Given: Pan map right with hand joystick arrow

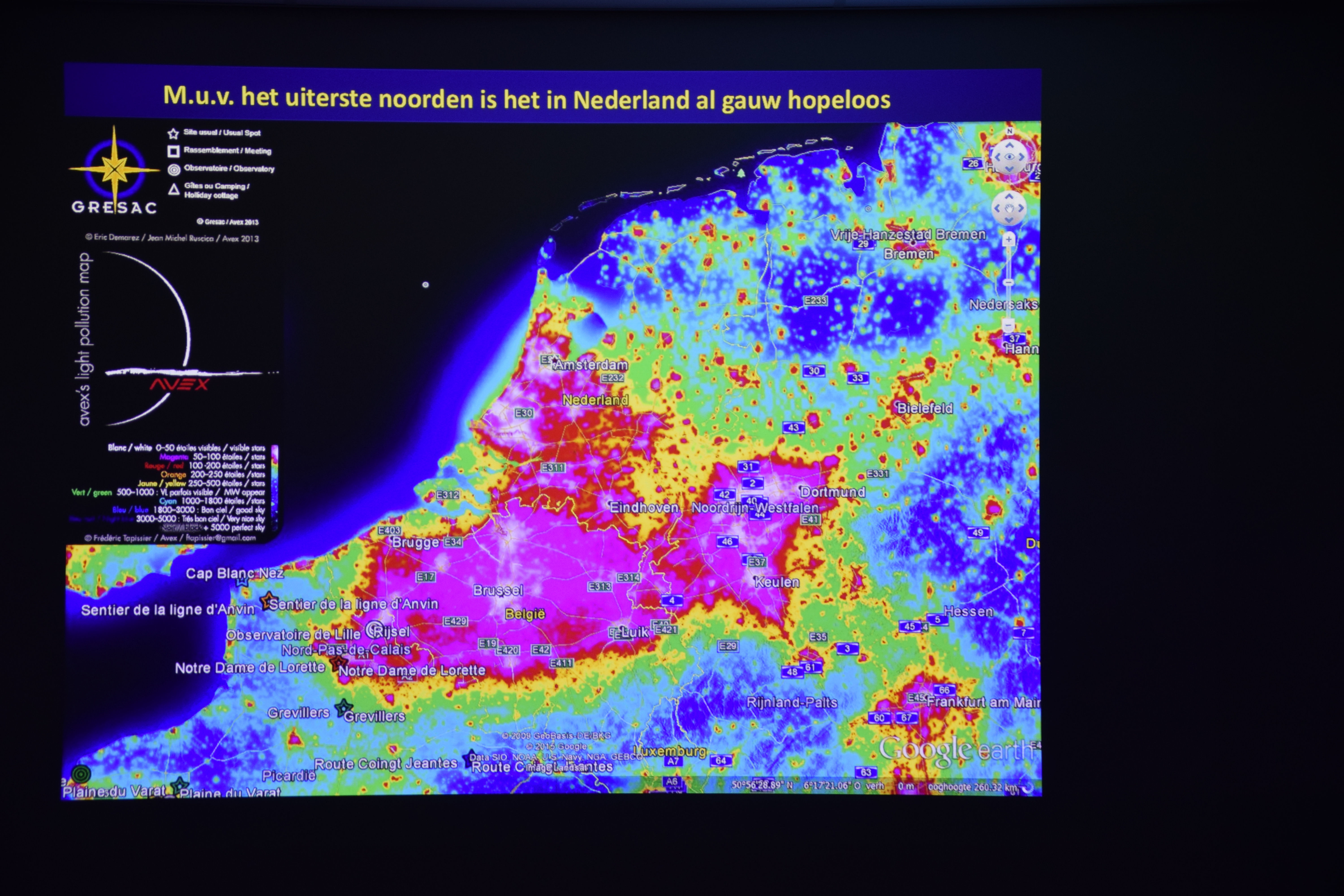Looking at the screenshot, I should tap(1021, 208).
